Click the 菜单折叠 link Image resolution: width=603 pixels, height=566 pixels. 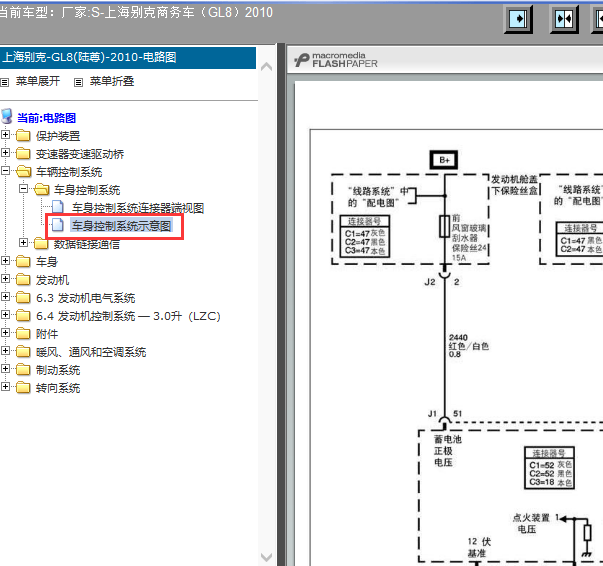point(112,81)
